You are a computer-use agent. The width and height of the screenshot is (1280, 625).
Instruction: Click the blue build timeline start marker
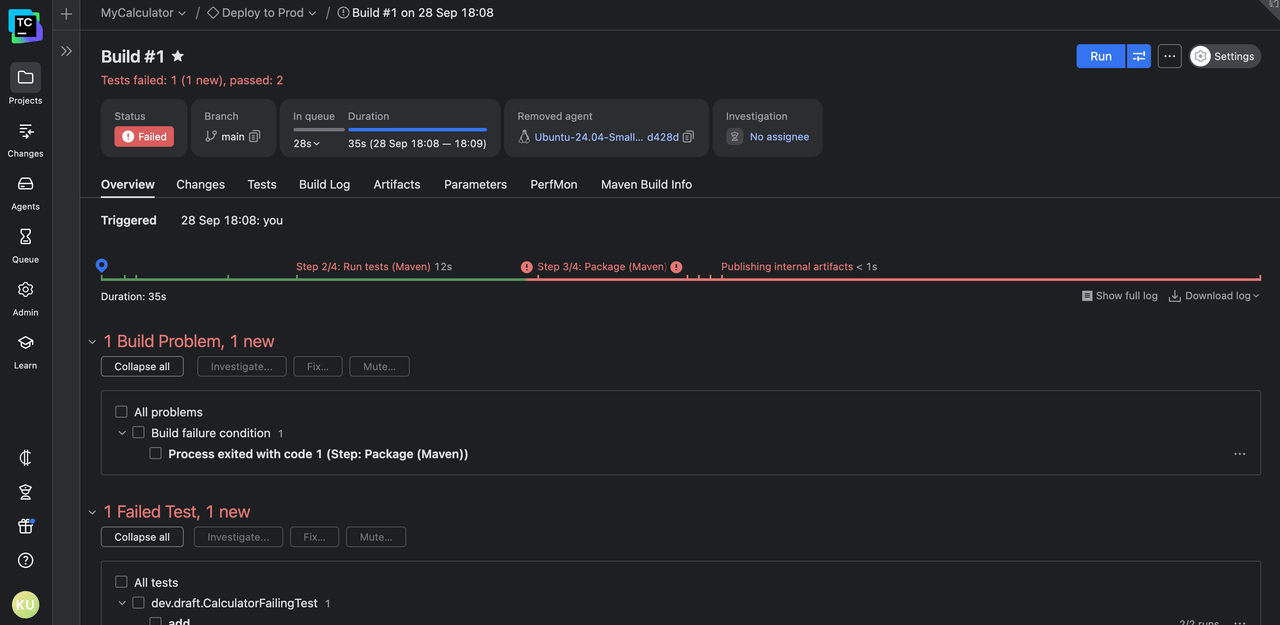point(101,265)
